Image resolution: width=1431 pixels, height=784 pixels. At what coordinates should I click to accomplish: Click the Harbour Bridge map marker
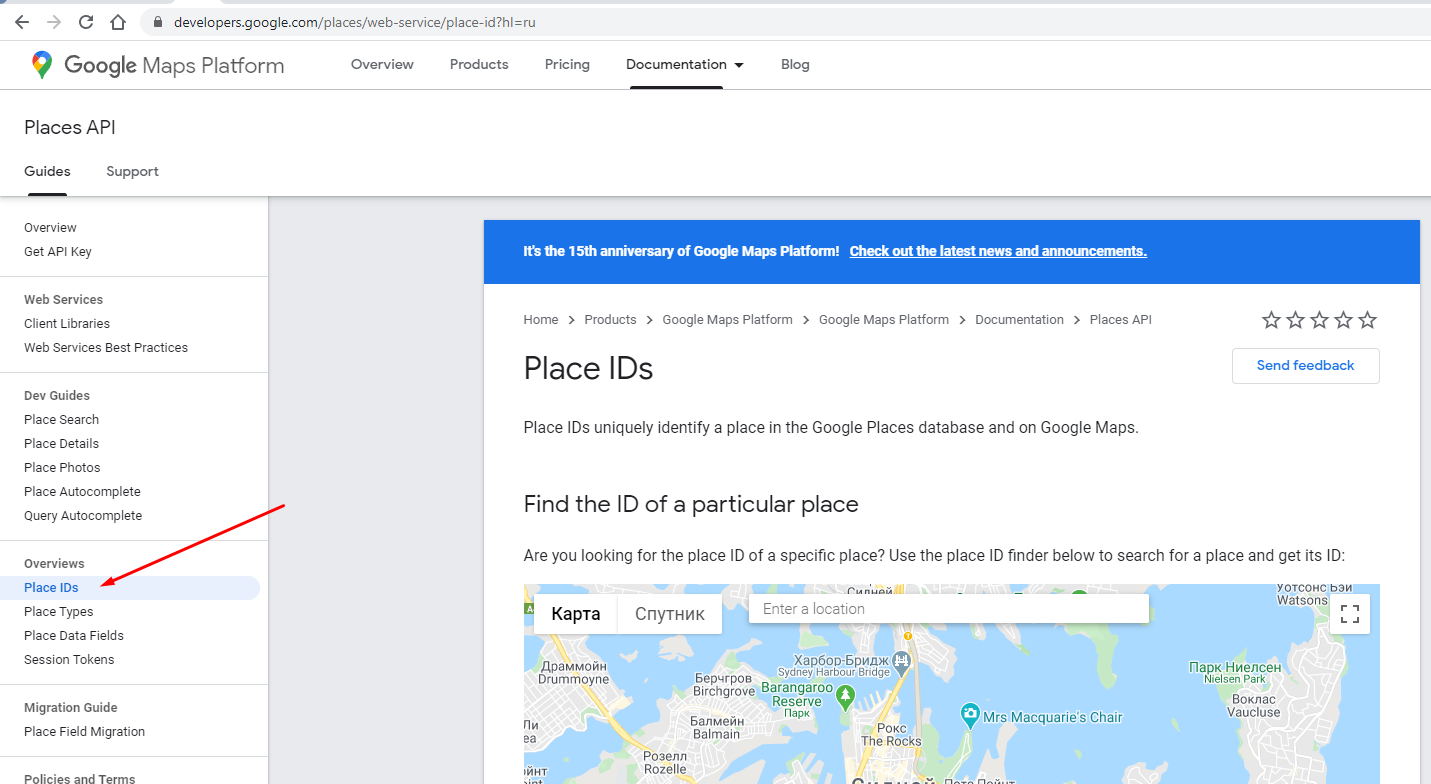902,660
